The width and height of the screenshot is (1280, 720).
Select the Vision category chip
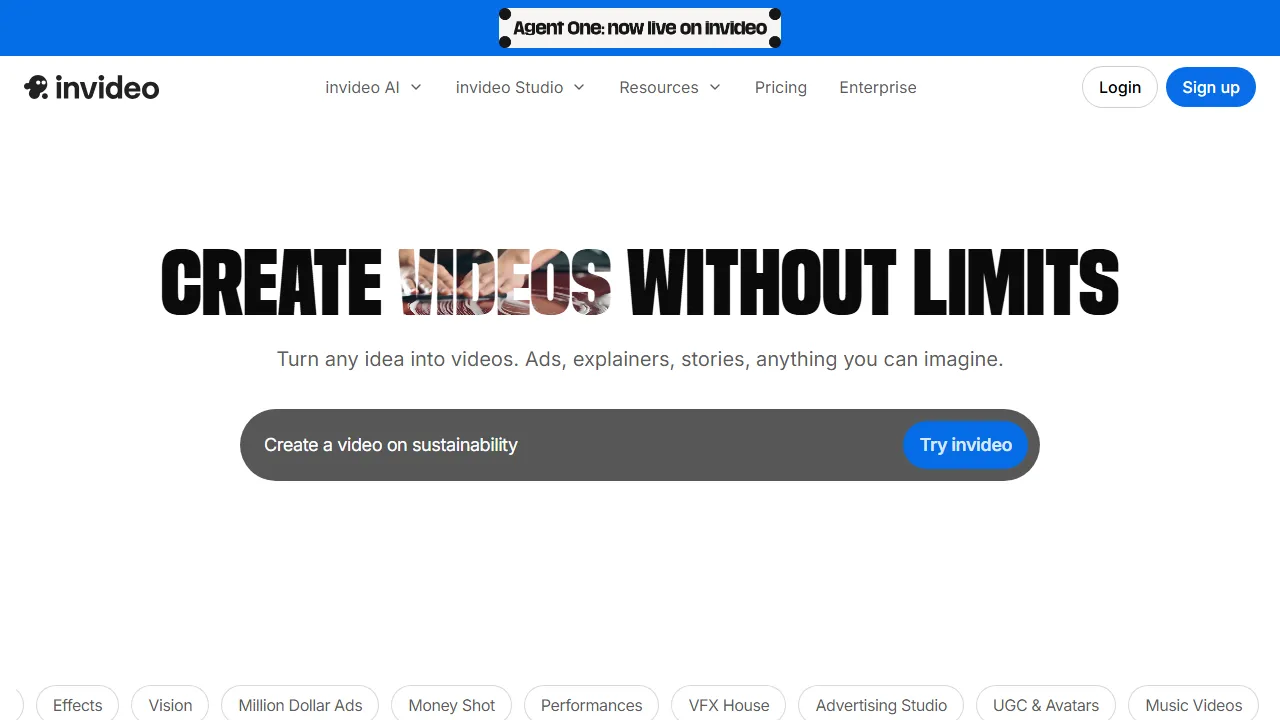(170, 705)
